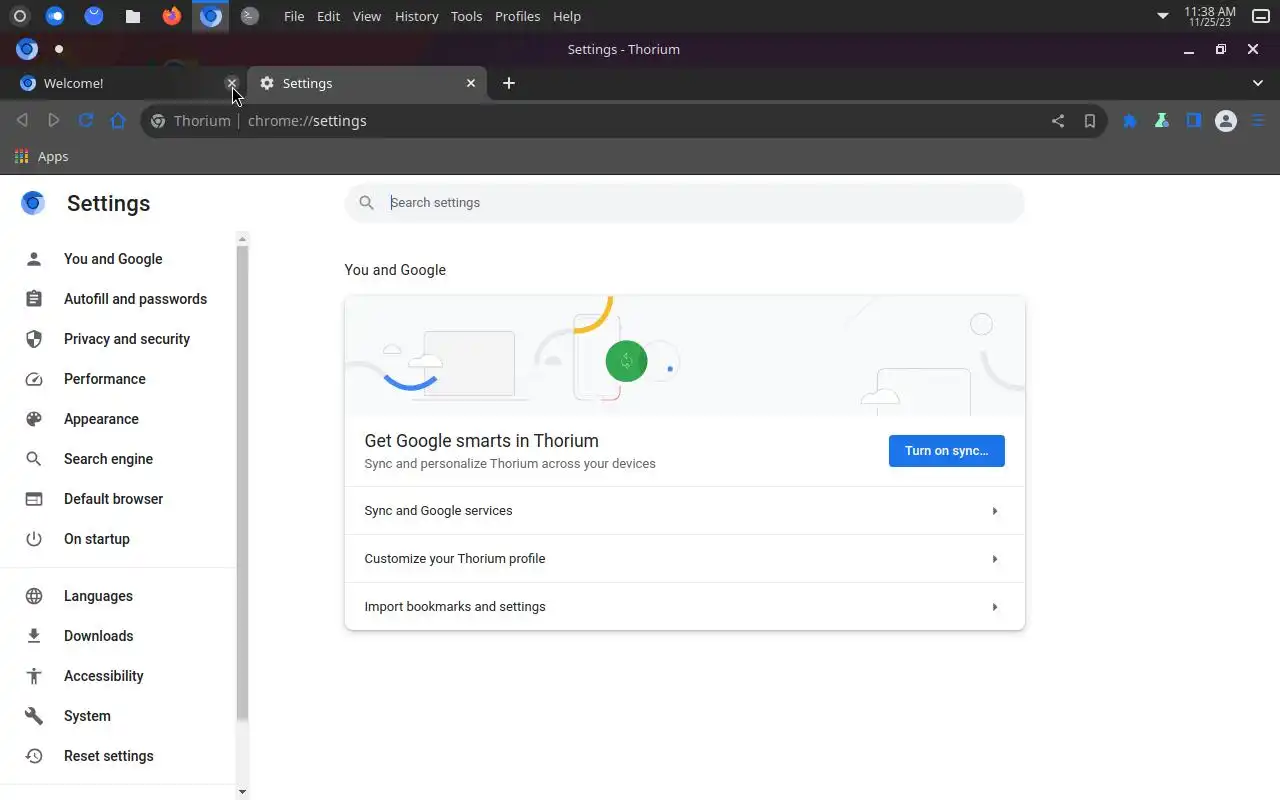Open the Edit menu
The height and width of the screenshot is (800, 1280).
(x=328, y=16)
